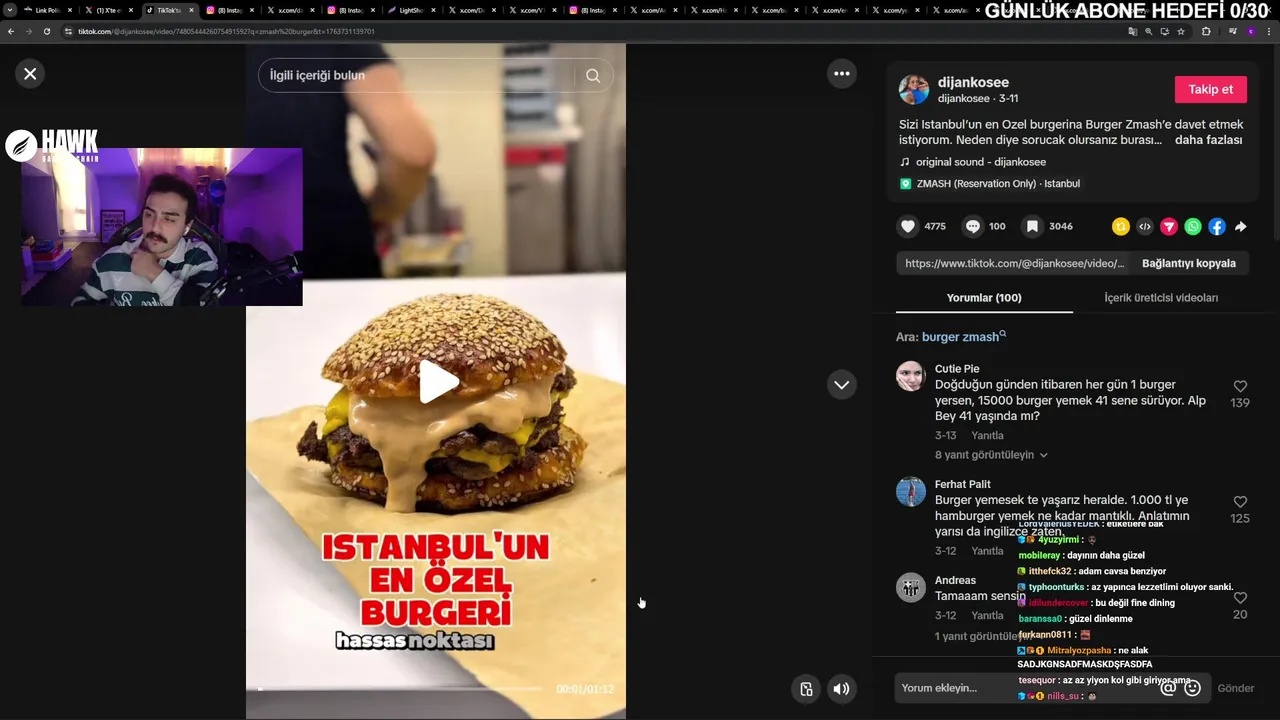Go back with the browser back arrow
This screenshot has height=720, width=1280.
click(x=11, y=31)
